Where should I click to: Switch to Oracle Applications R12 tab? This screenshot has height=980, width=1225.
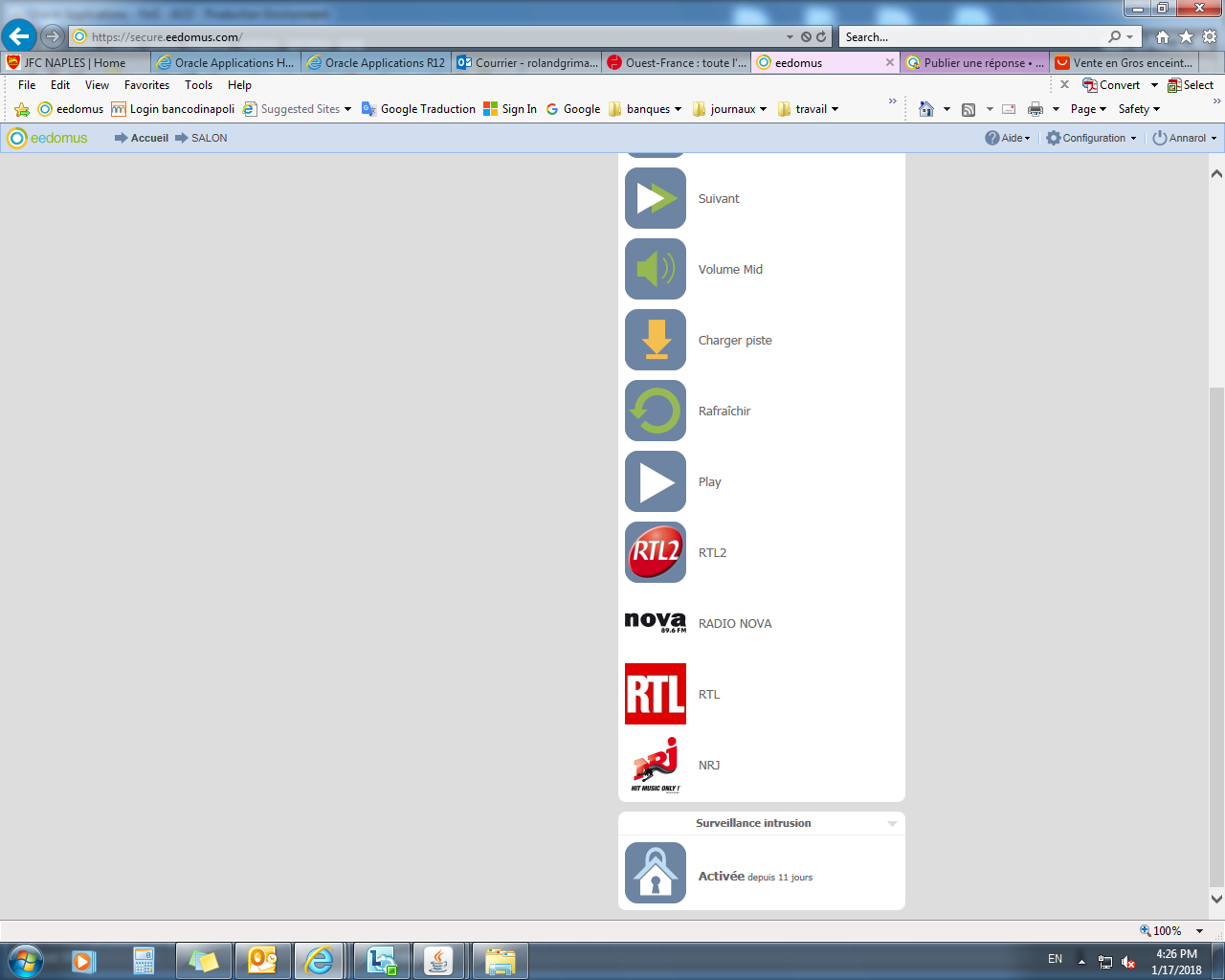pyautogui.click(x=376, y=62)
